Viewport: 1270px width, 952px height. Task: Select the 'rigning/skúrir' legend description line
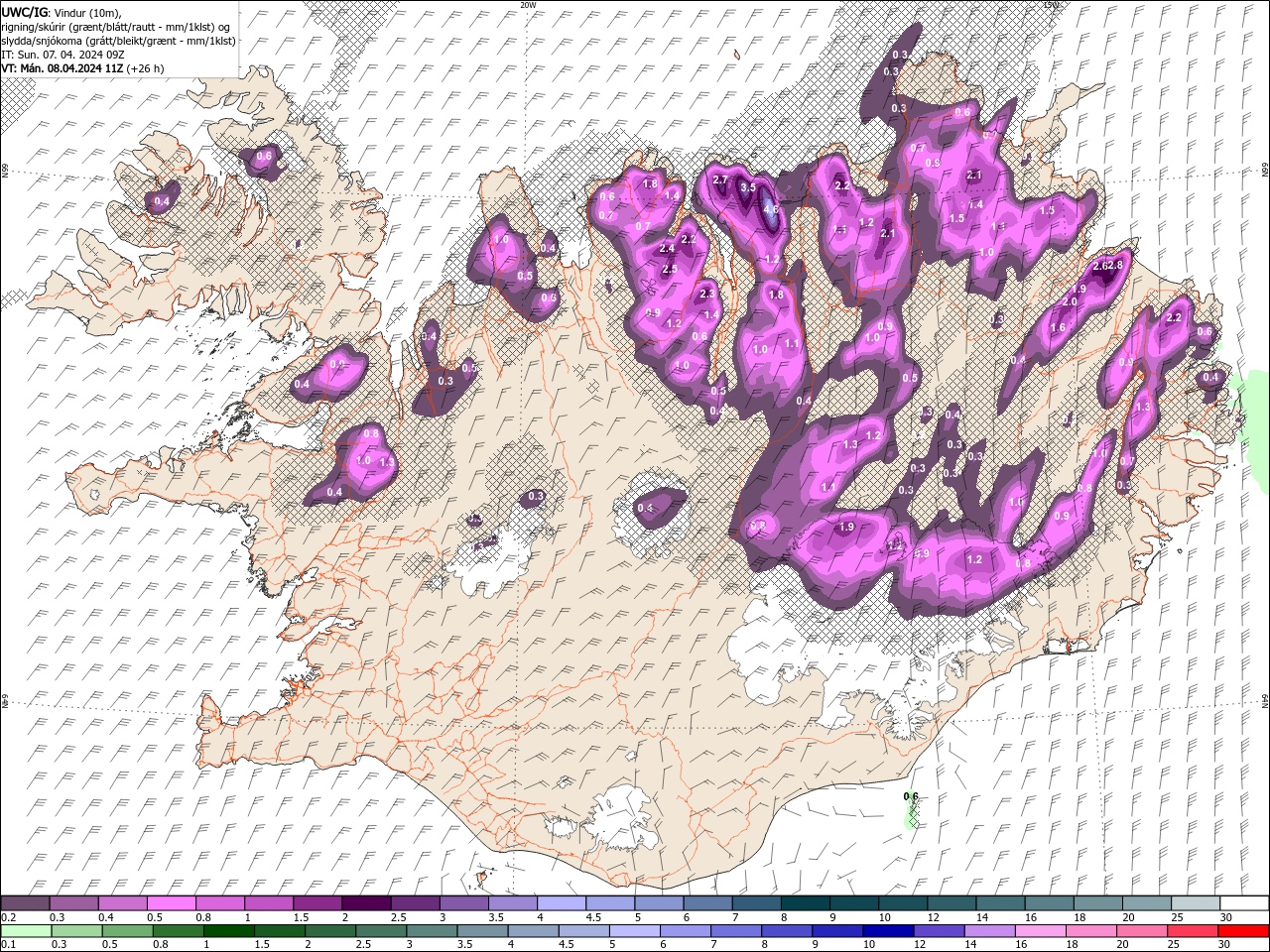point(115,27)
